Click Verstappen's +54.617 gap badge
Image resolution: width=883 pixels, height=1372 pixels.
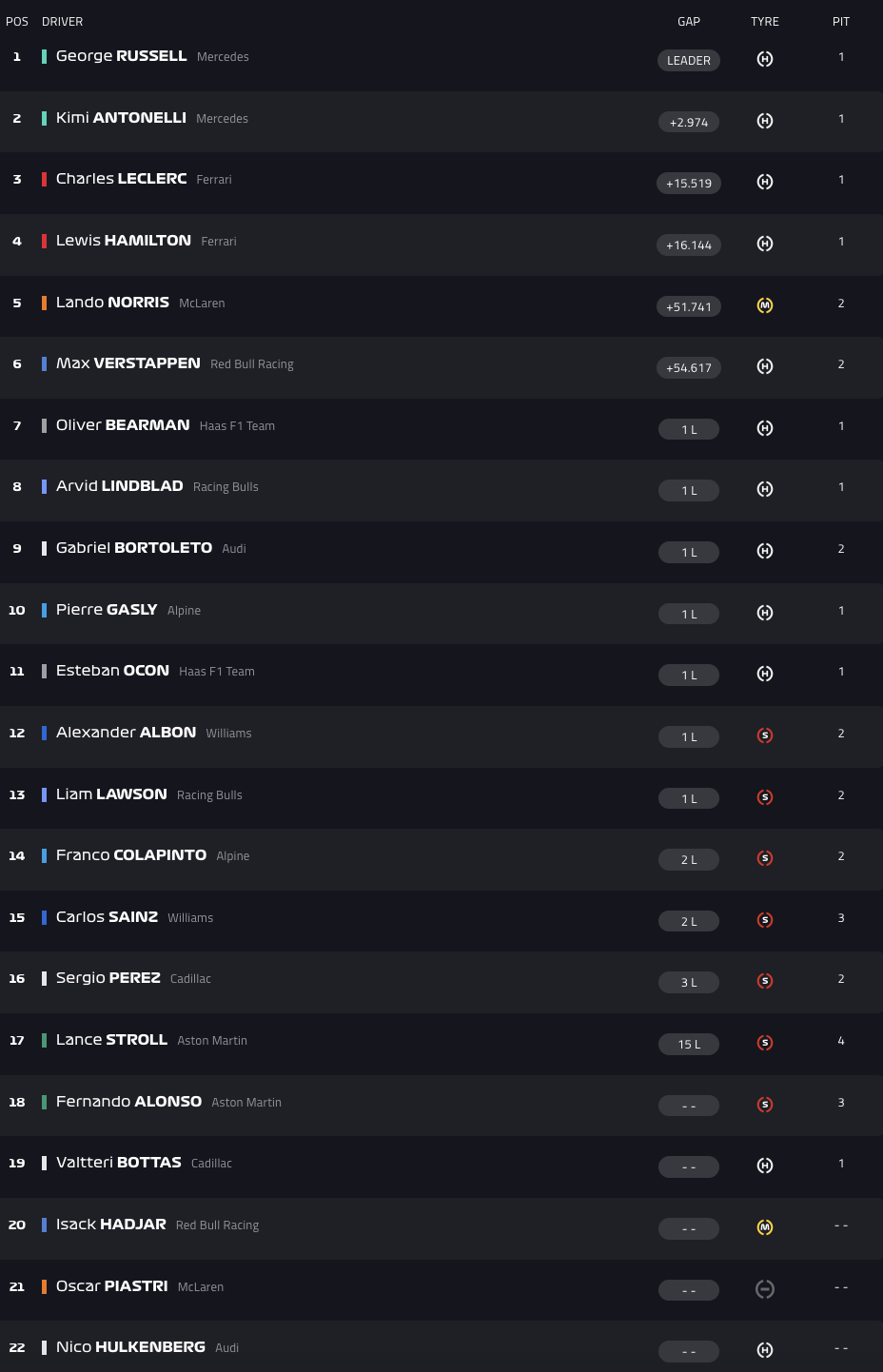click(689, 367)
